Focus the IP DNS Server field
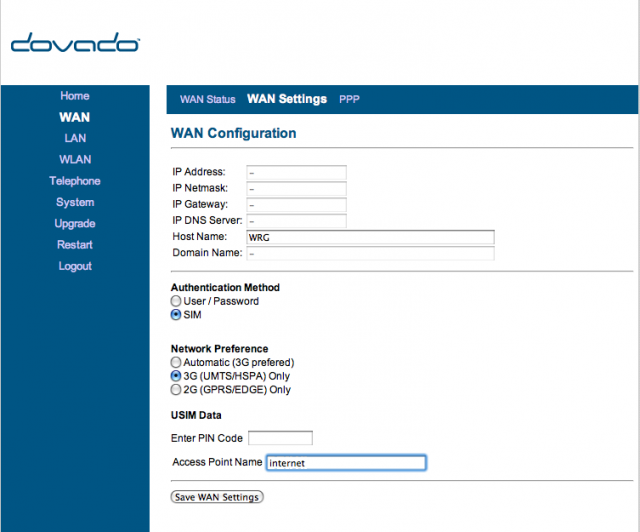The height and width of the screenshot is (532, 640). (x=297, y=221)
